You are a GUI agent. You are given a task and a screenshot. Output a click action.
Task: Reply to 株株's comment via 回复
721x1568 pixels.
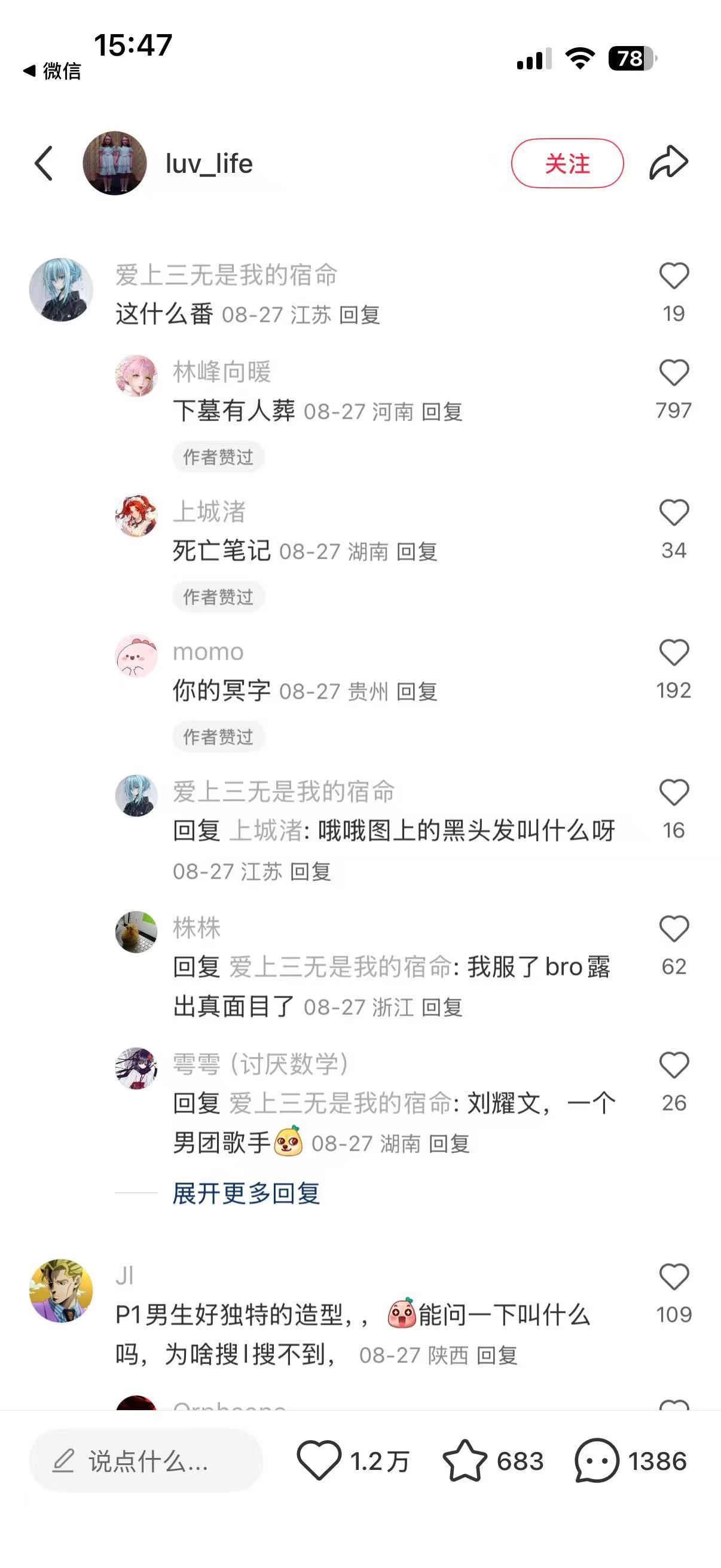point(442,1008)
